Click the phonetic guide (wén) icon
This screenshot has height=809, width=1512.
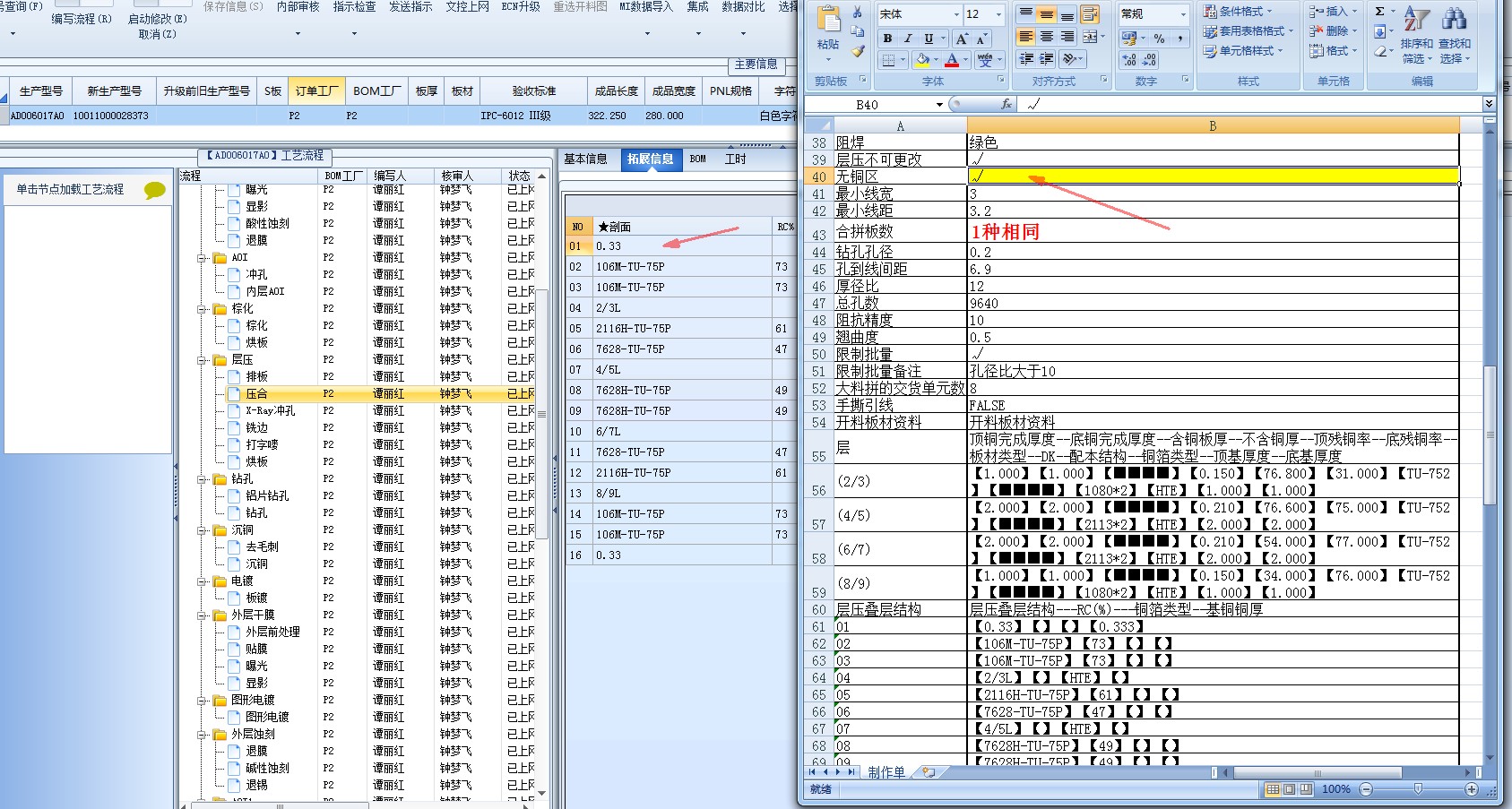(x=985, y=60)
